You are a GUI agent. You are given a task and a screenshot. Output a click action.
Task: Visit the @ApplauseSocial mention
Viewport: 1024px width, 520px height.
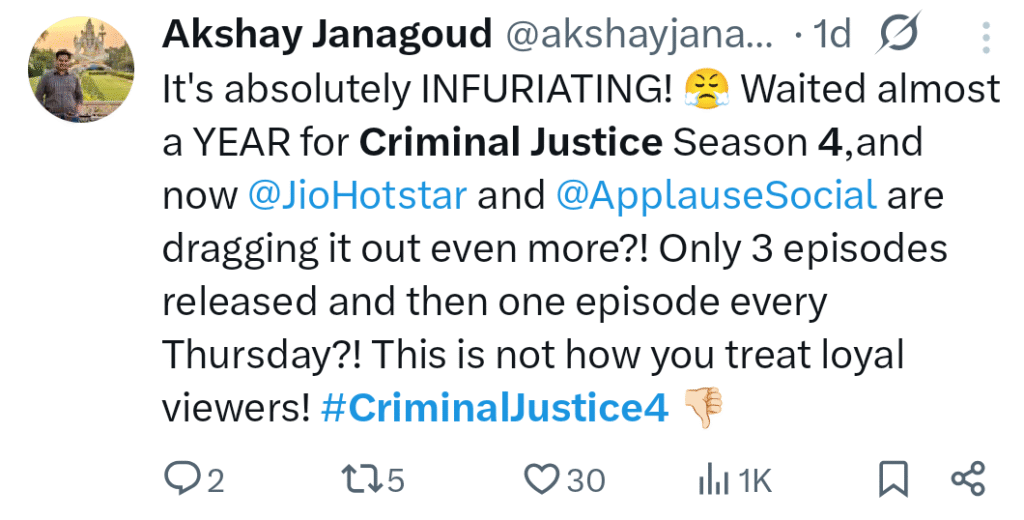pyautogui.click(x=716, y=195)
